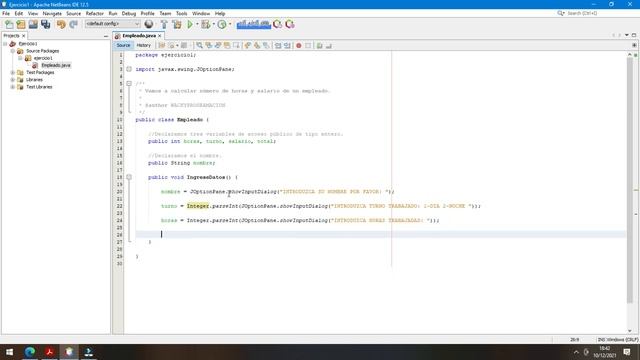Expand the Test Packages node
This screenshot has width=640, height=360.
[13, 73]
